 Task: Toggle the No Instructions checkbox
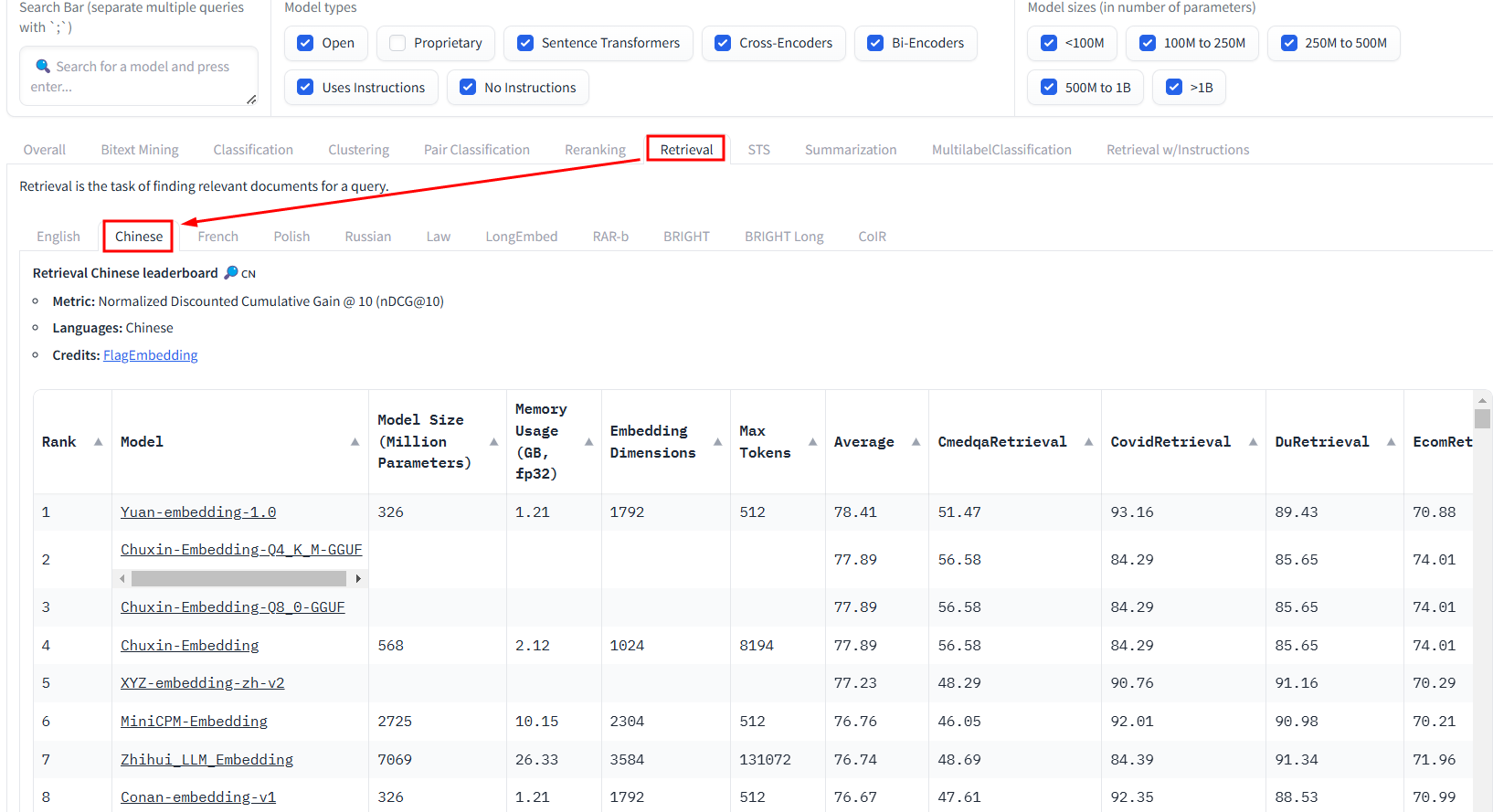coord(468,88)
